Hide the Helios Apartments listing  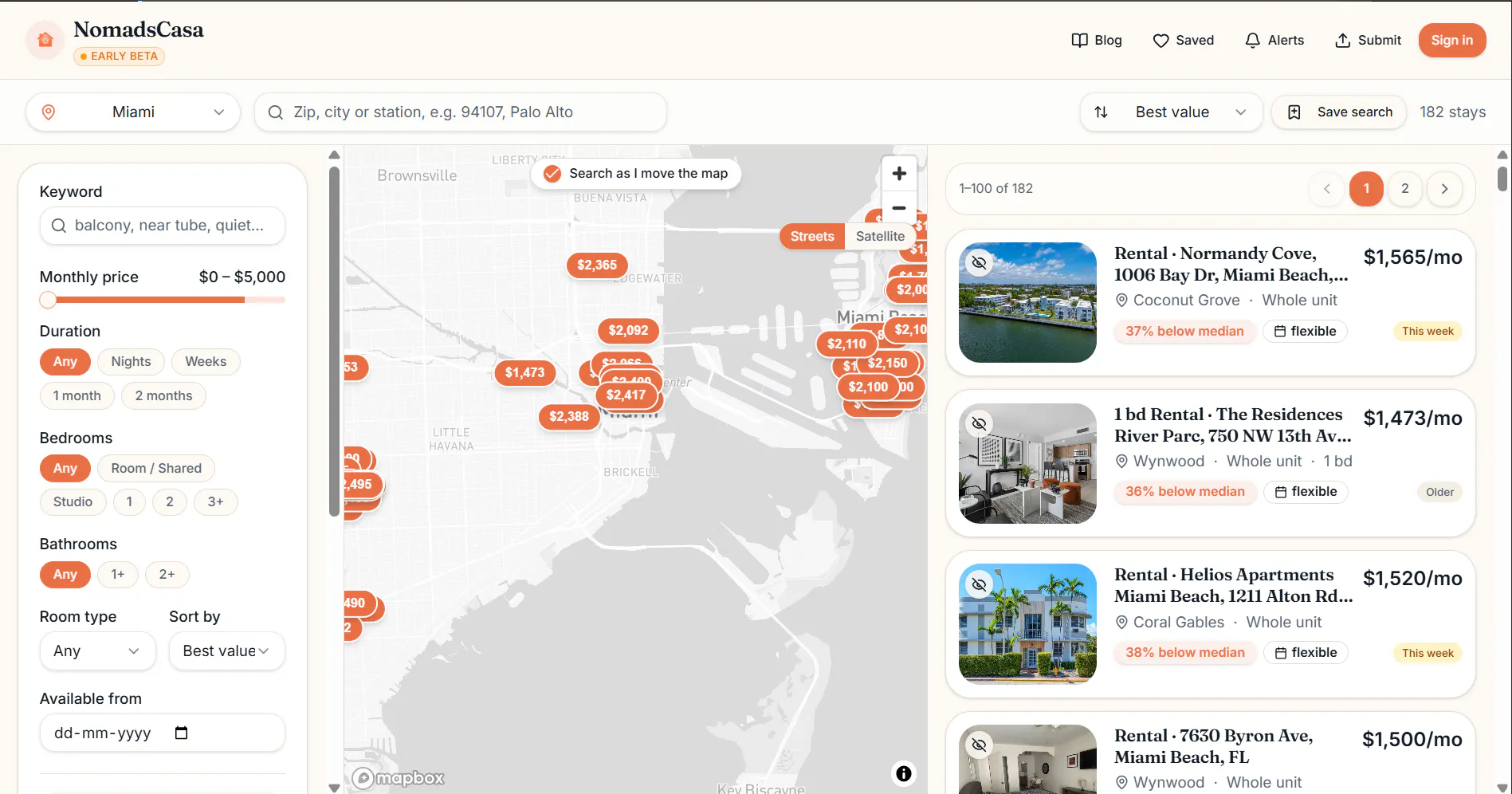(980, 584)
